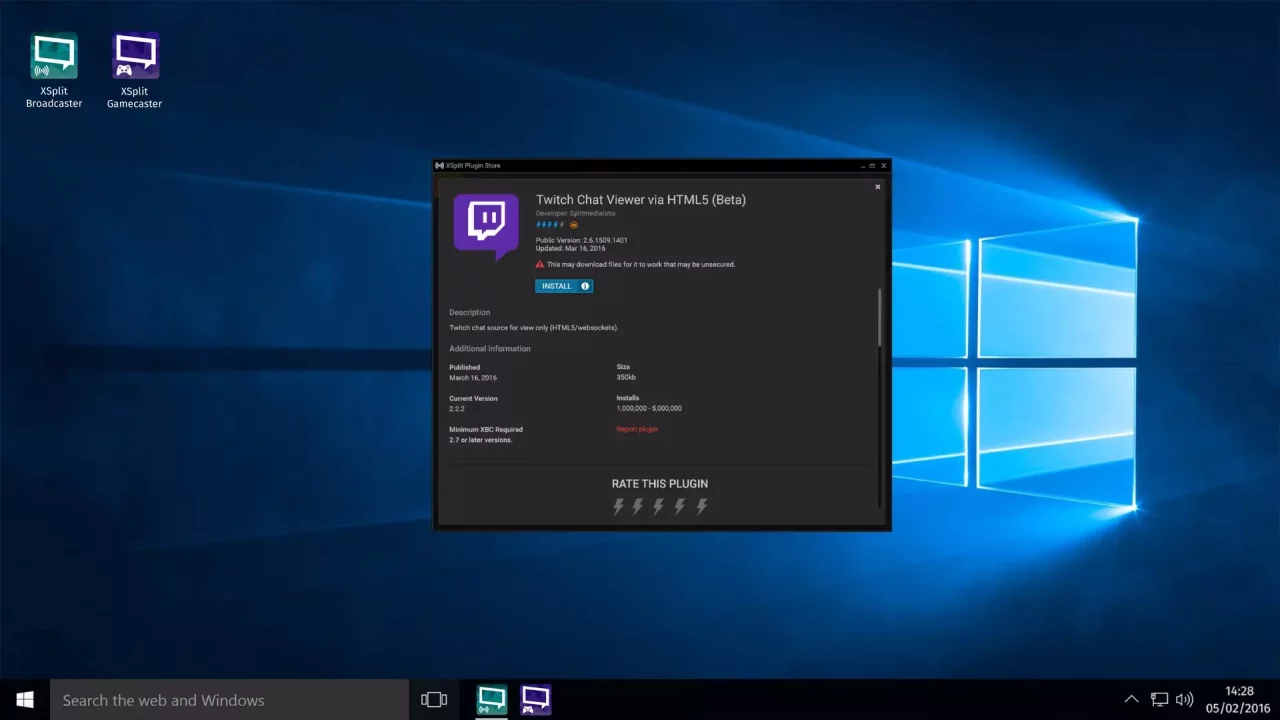Rate the plugin one lightning bolt
The image size is (1280, 720).
[618, 506]
